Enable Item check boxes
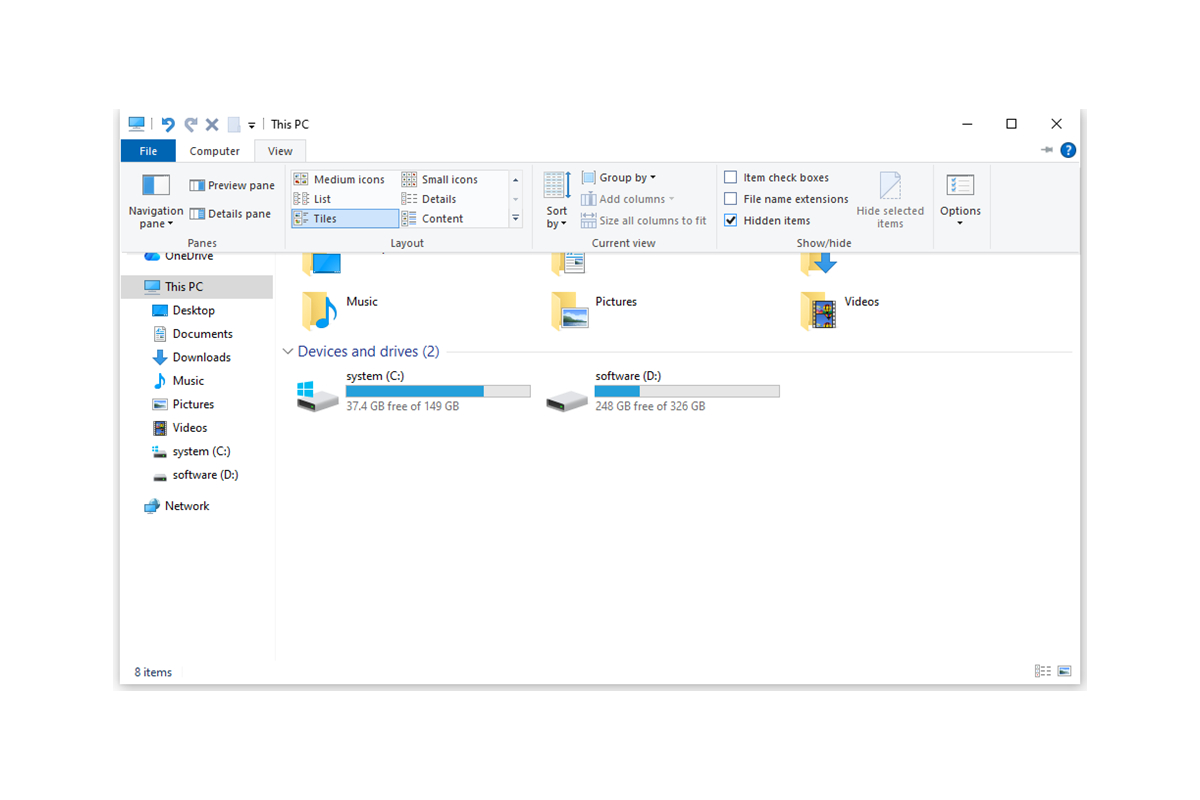This screenshot has width=1200, height=800. (x=730, y=177)
